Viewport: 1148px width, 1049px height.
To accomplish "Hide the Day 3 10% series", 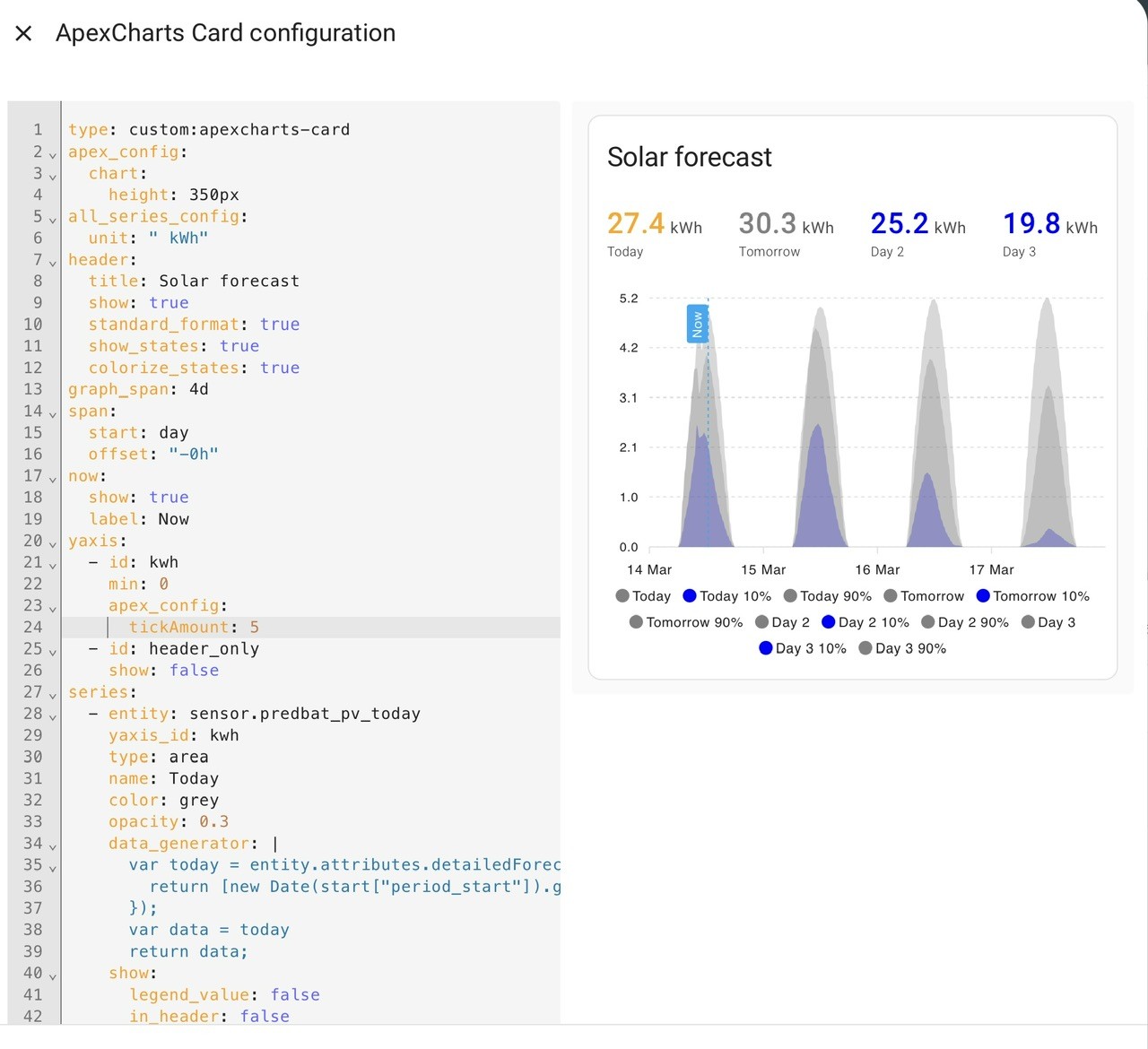I will pyautogui.click(x=802, y=648).
